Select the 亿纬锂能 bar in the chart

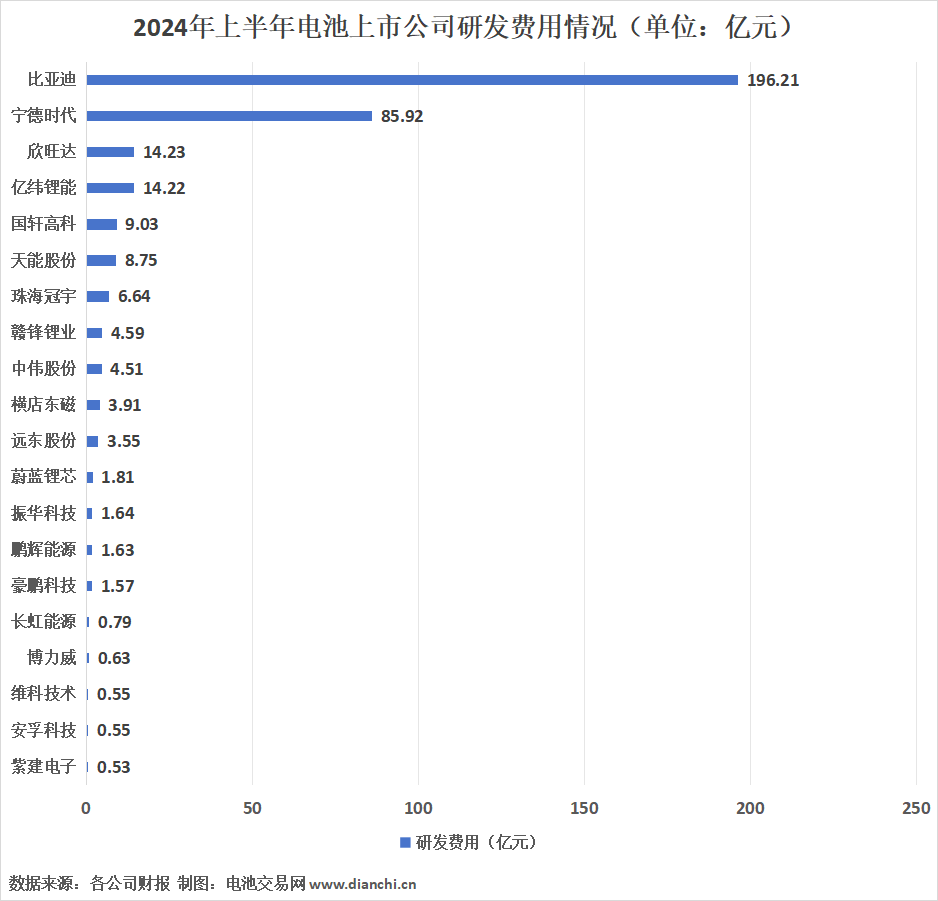point(110,188)
